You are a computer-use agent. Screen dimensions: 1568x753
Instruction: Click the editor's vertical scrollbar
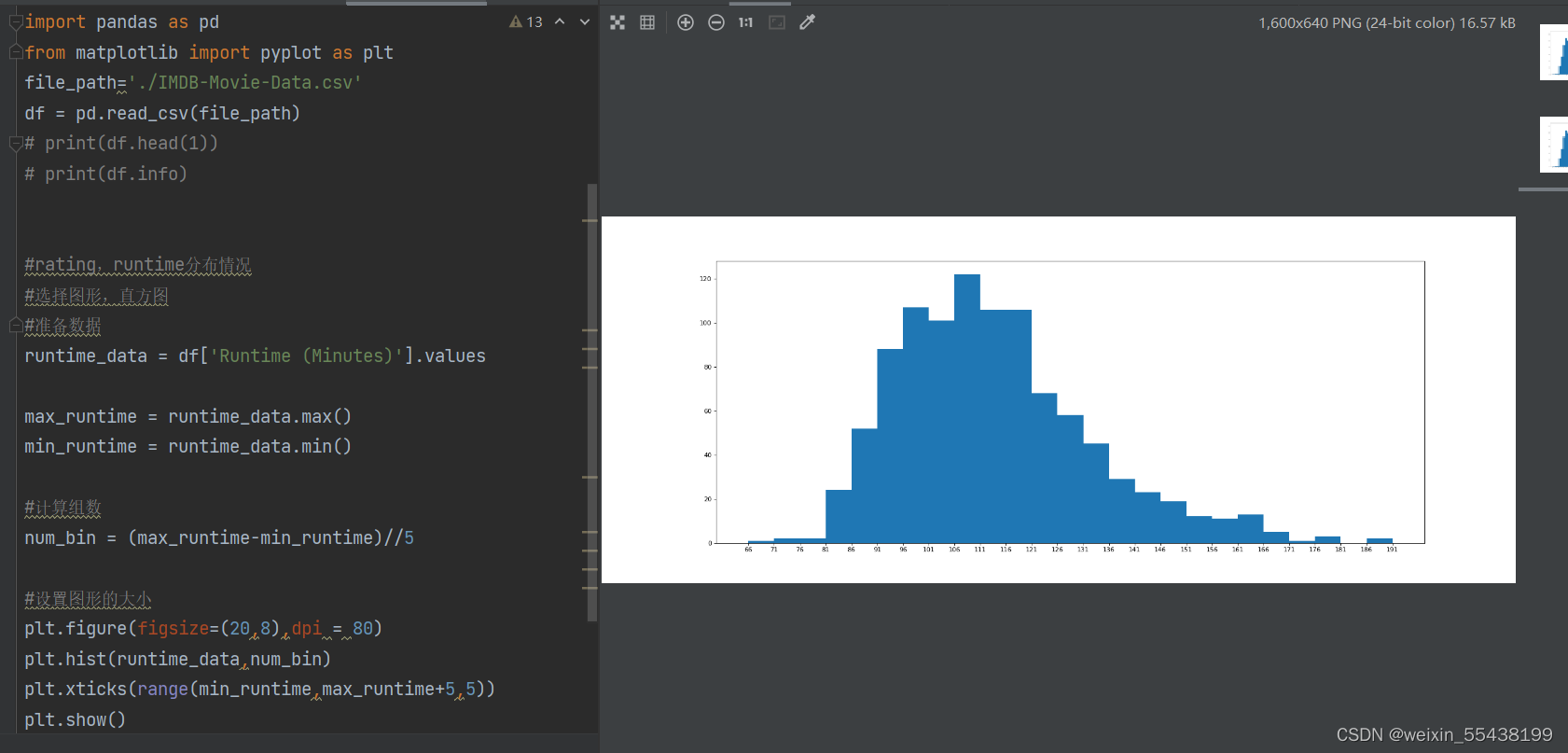point(592,402)
